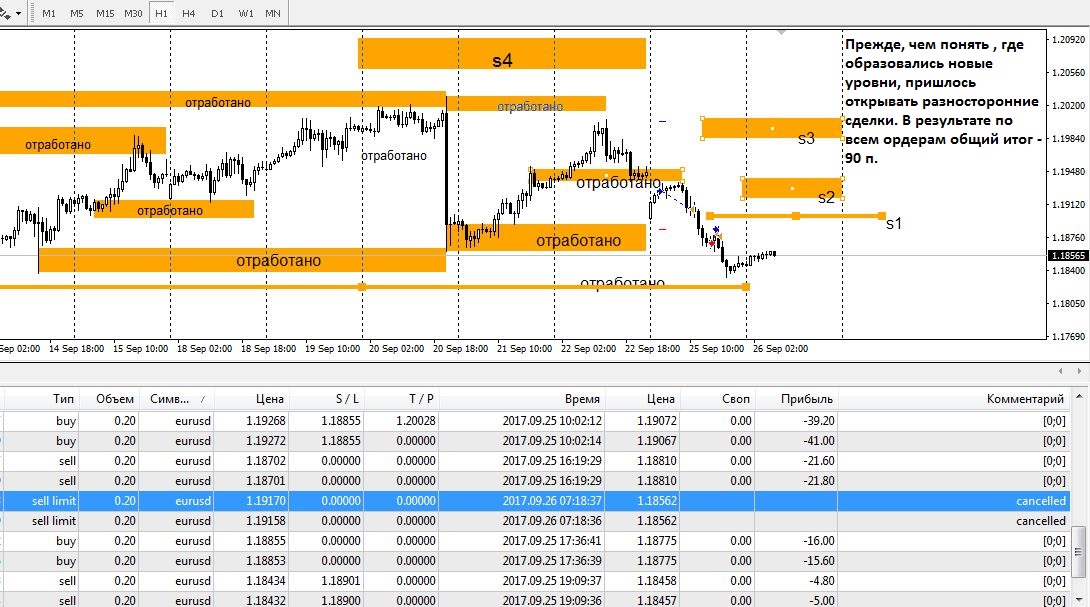This screenshot has width=1090, height=607.
Task: Sort orders by the S / L column
Action: point(327,398)
